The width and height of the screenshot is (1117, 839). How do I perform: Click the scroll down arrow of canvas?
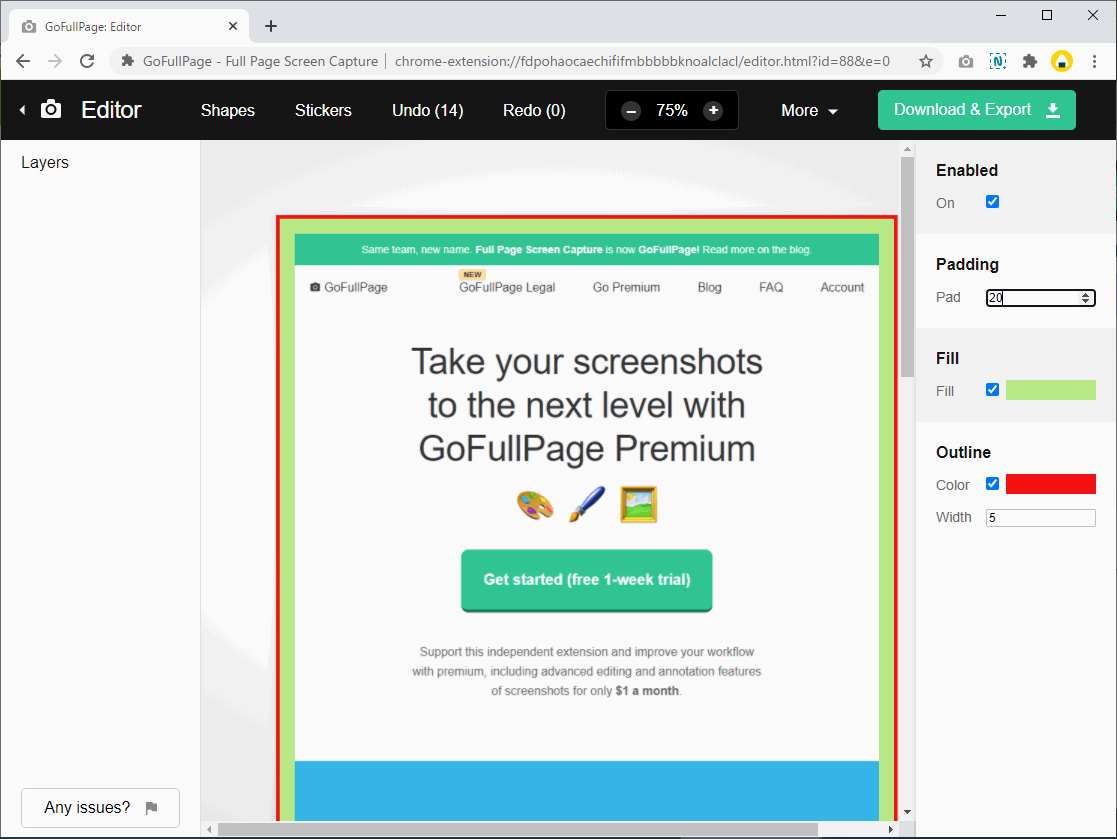click(x=907, y=812)
